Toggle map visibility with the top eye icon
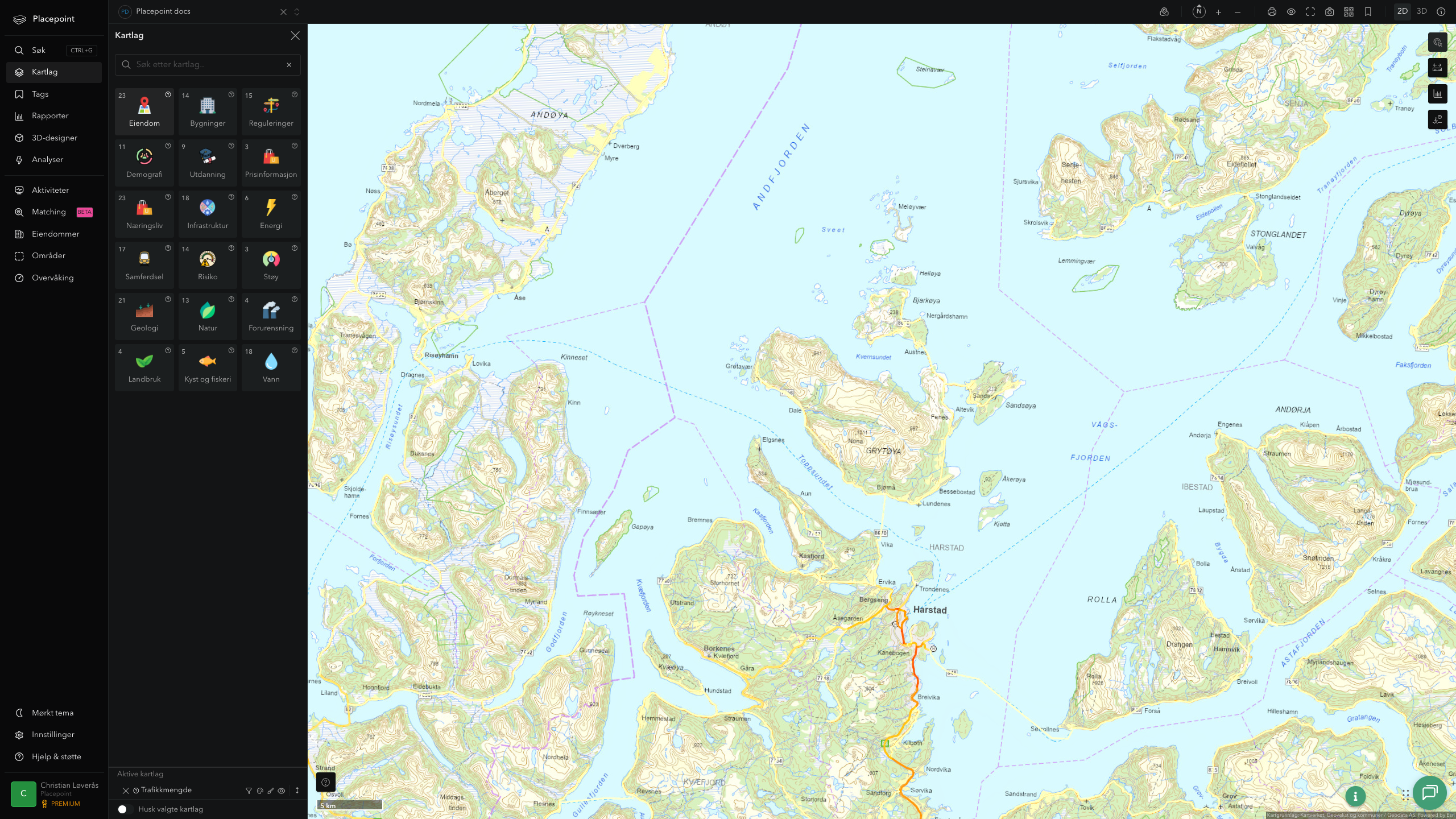Image resolution: width=1456 pixels, height=819 pixels. [1291, 12]
